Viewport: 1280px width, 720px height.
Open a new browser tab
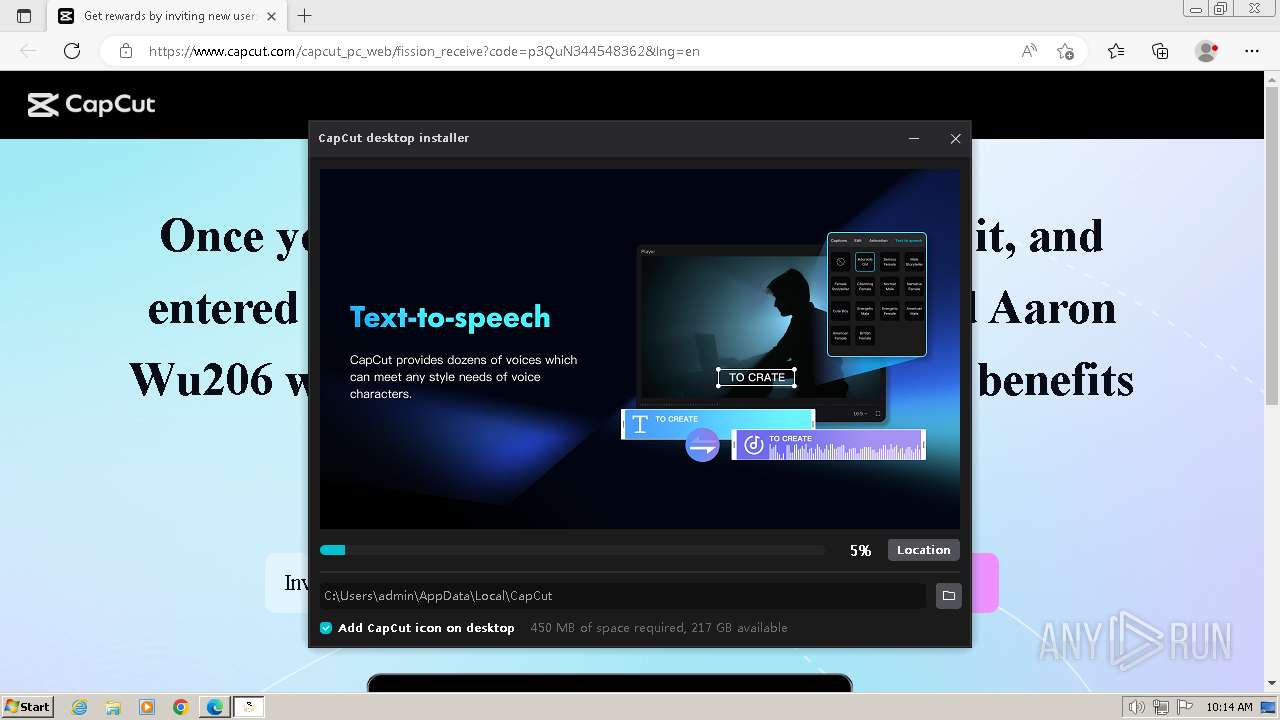305,16
